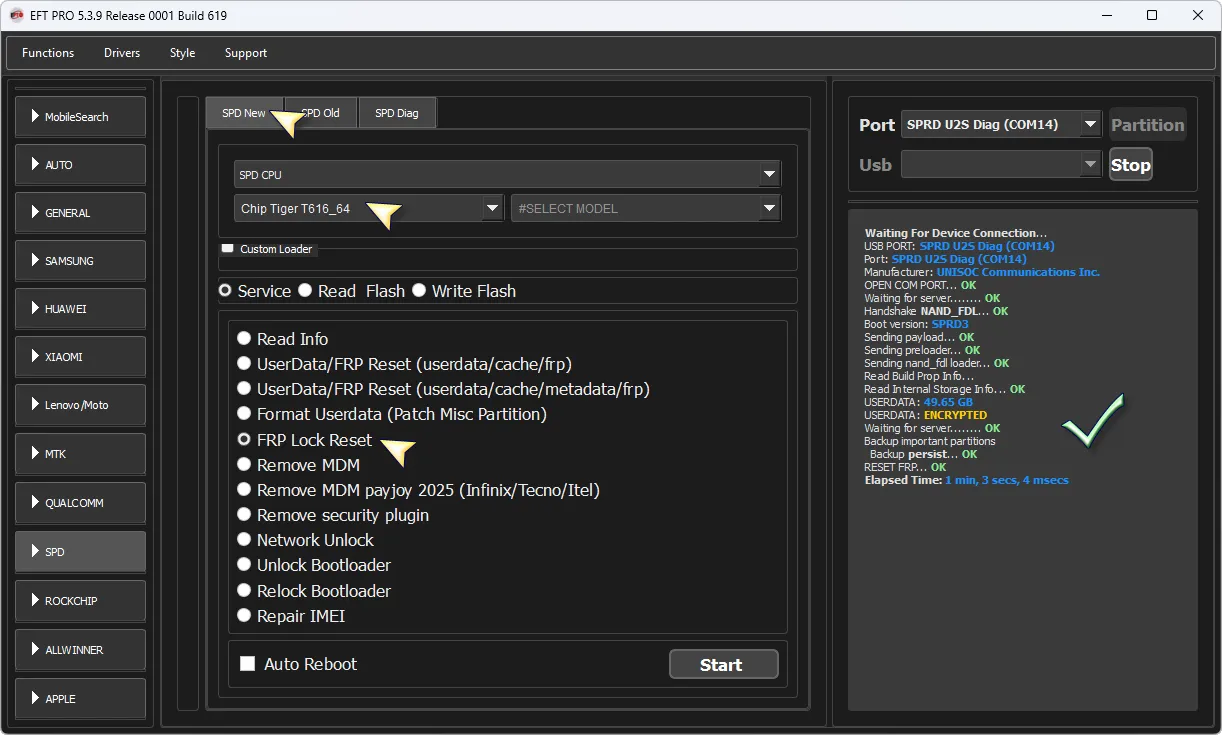The width and height of the screenshot is (1222, 735).
Task: Click the EFT PRO app icon in title bar
Action: point(16,15)
